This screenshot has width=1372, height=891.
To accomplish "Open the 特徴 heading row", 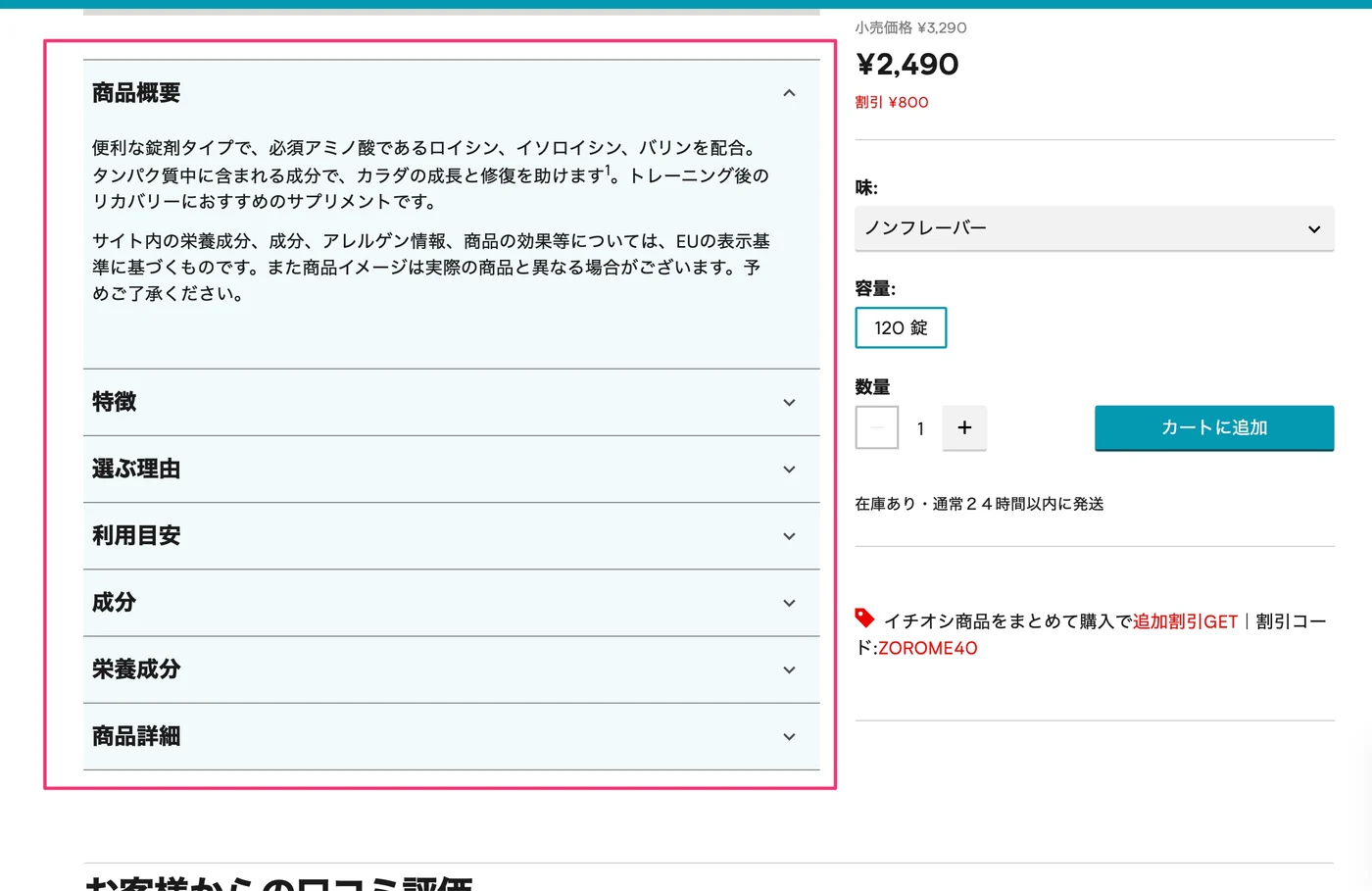I will [452, 403].
